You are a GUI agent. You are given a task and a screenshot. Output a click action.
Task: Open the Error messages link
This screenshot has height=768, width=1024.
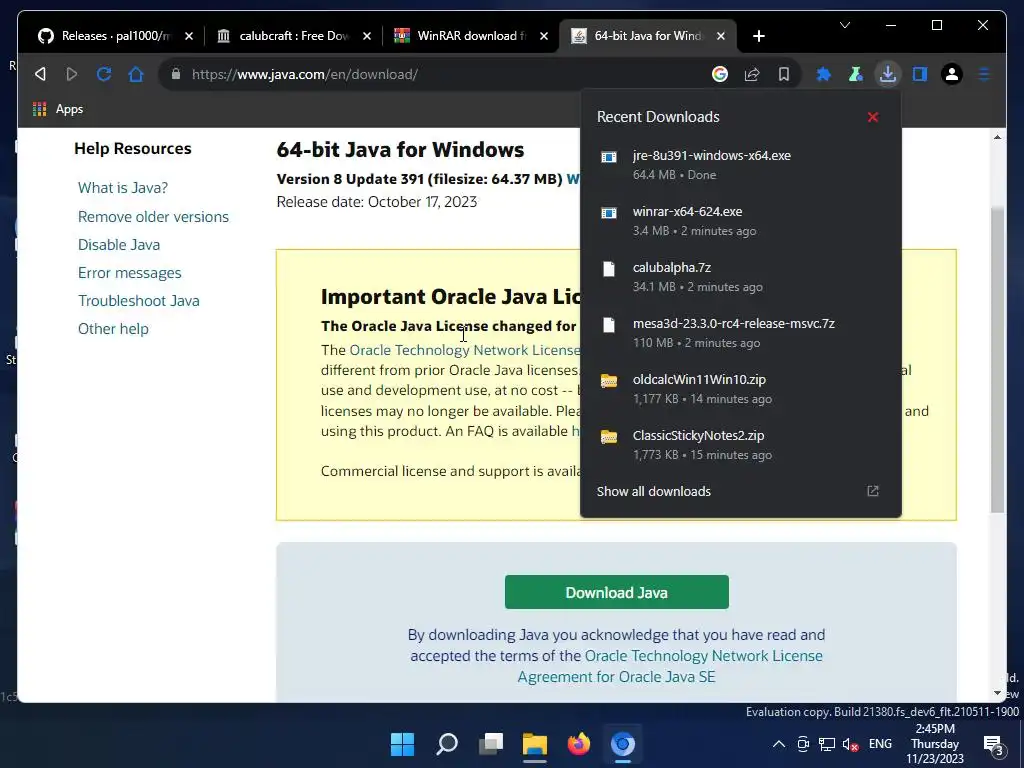point(129,273)
